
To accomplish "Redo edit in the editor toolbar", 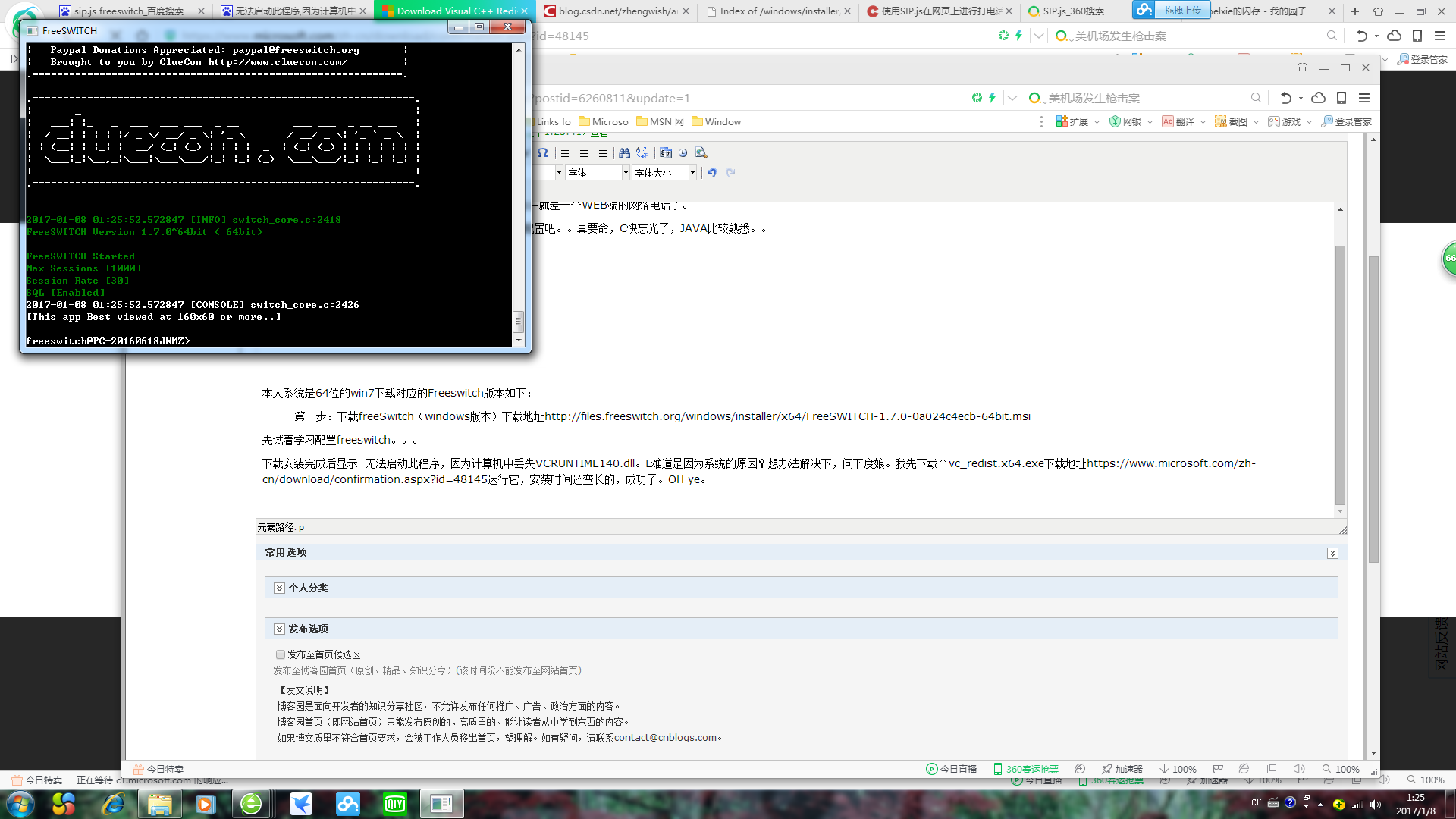I will 730,173.
